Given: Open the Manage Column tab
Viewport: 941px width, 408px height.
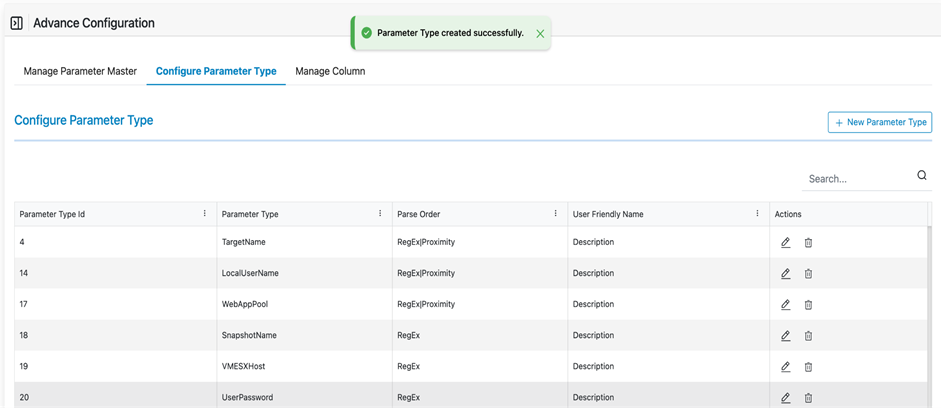Looking at the screenshot, I should click(x=330, y=72).
